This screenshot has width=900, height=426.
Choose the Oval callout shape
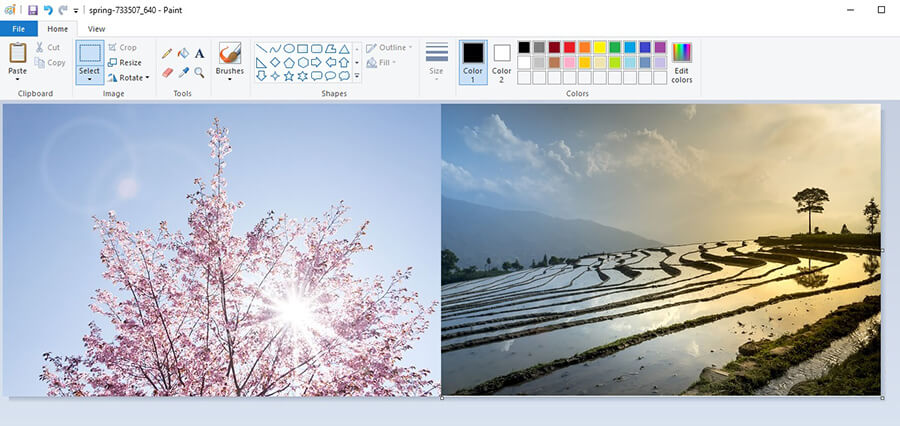tap(330, 76)
